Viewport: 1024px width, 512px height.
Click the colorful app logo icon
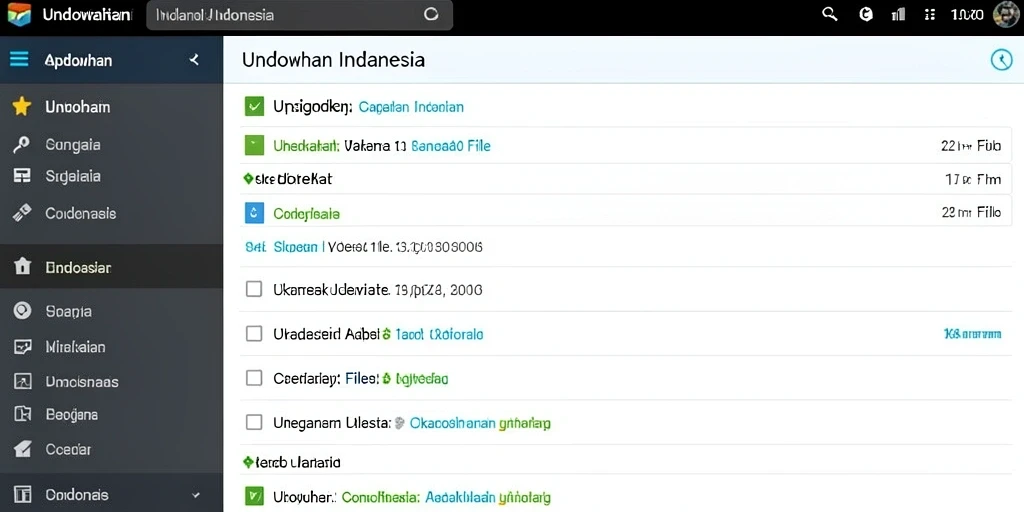(x=19, y=14)
